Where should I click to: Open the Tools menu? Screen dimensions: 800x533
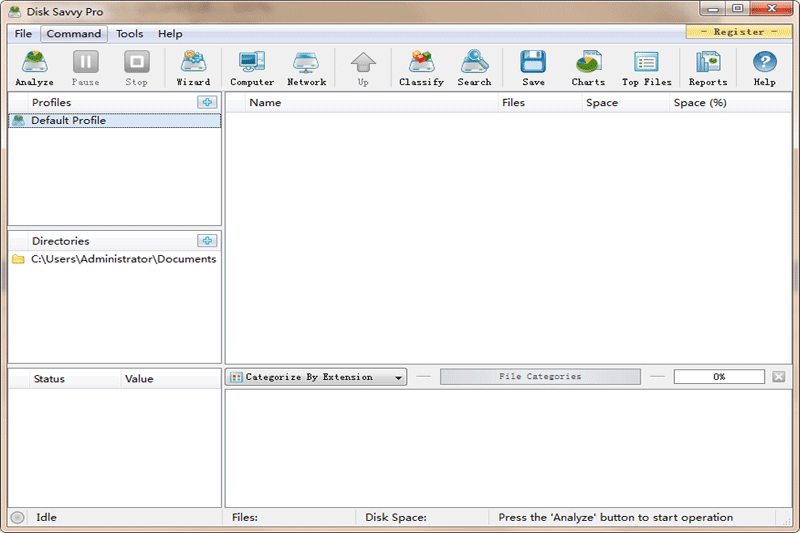pyautogui.click(x=129, y=34)
